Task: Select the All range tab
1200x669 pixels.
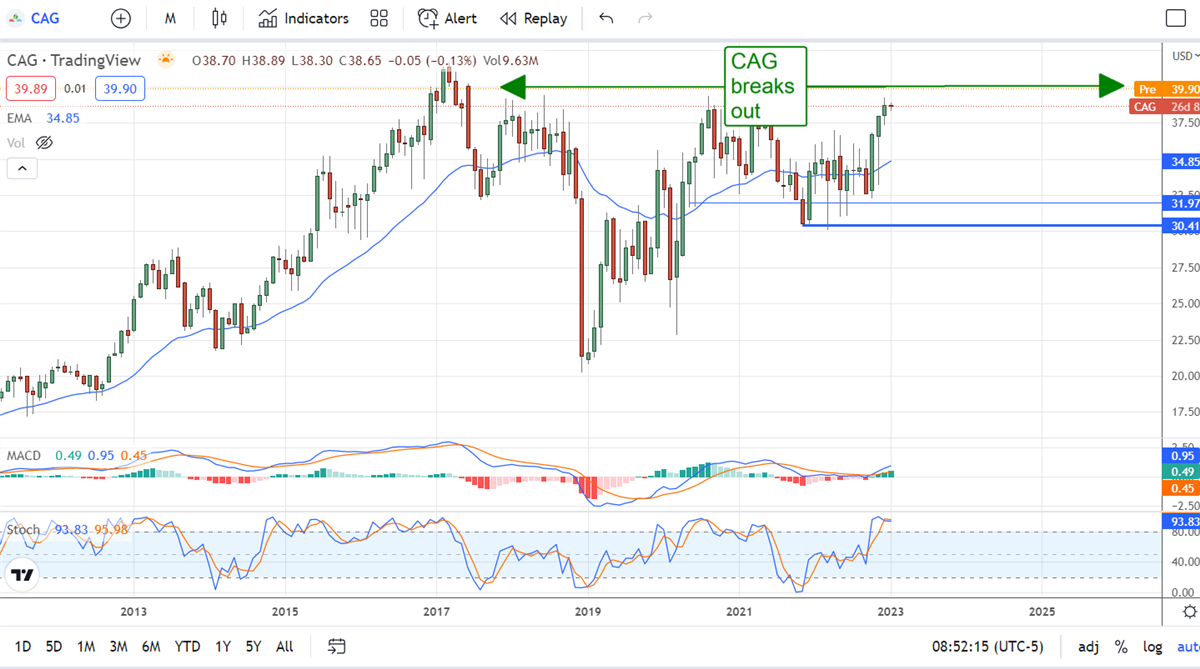Action: [x=284, y=647]
